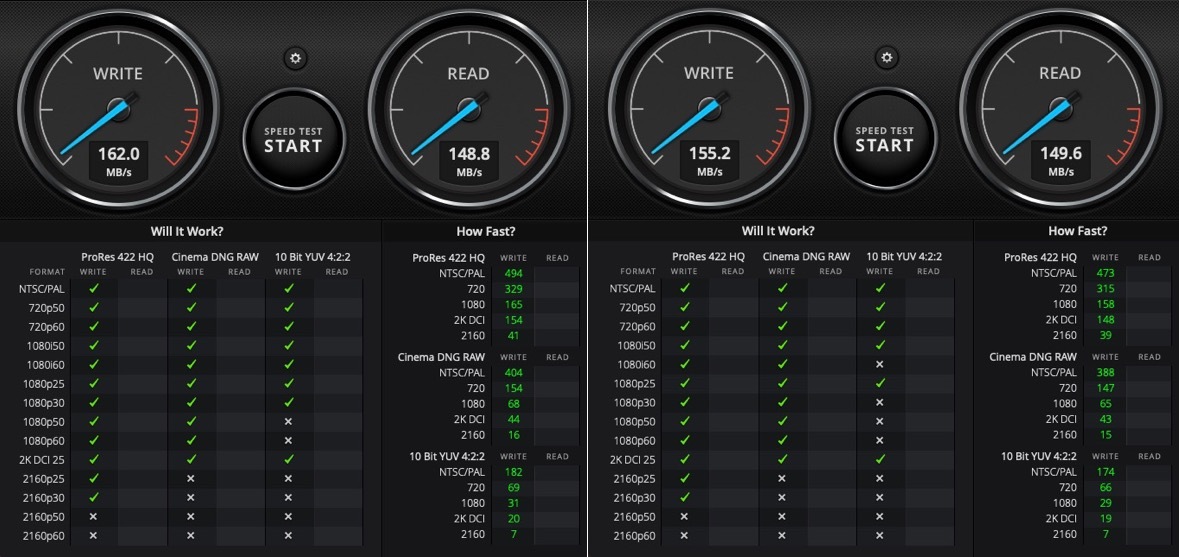Select ProRes 1080 write value 158
1179x557 pixels.
1105,304
